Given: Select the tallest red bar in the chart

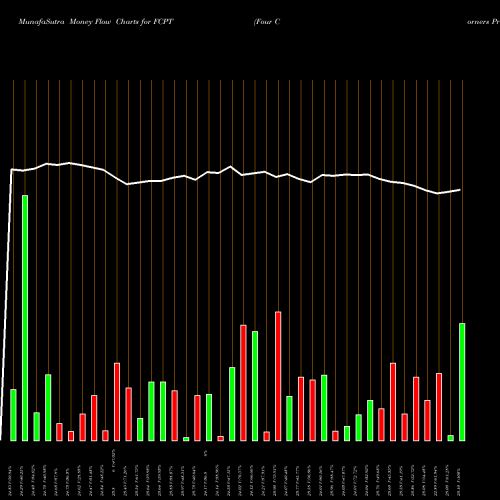Looking at the screenshot, I should pyautogui.click(x=278, y=376).
